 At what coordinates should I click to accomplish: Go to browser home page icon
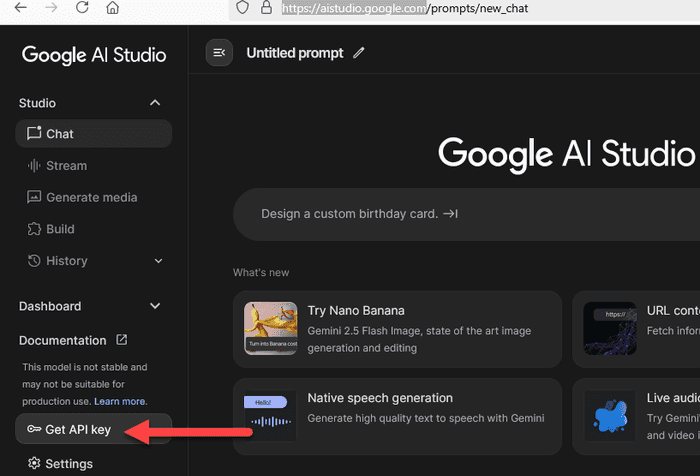coord(113,9)
